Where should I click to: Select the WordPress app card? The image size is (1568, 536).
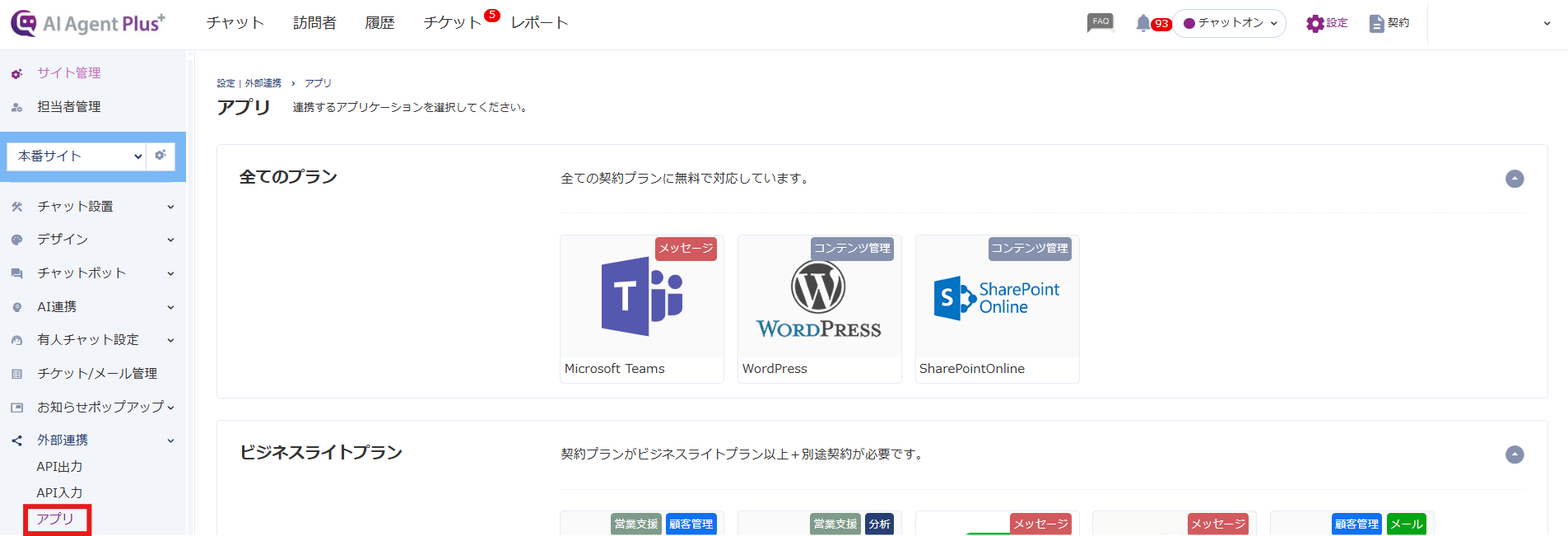820,309
